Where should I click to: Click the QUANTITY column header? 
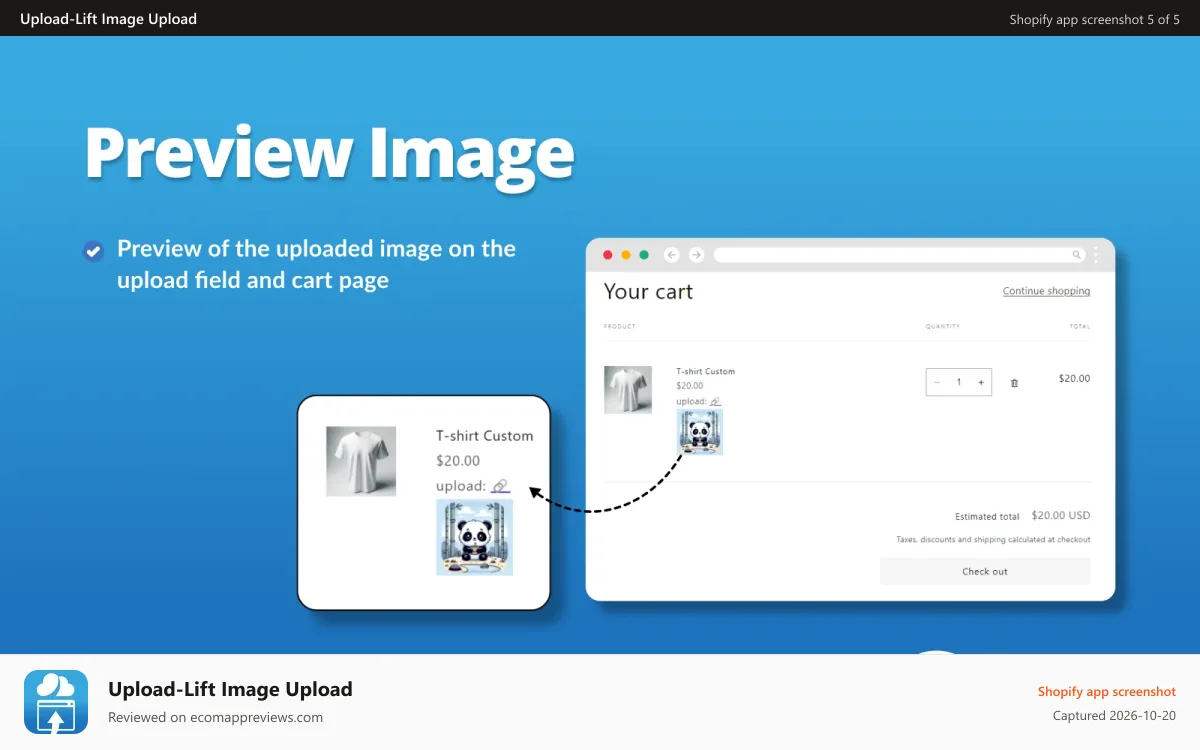(x=943, y=326)
